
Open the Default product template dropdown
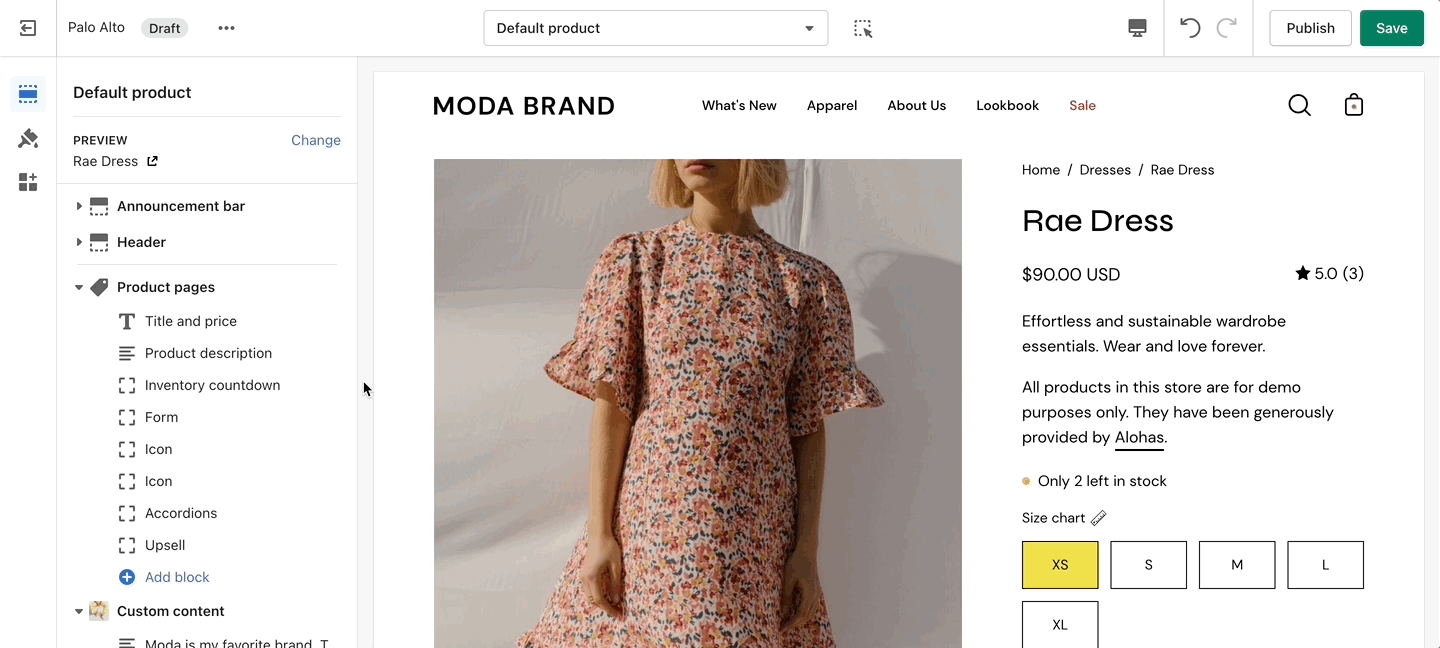655,28
